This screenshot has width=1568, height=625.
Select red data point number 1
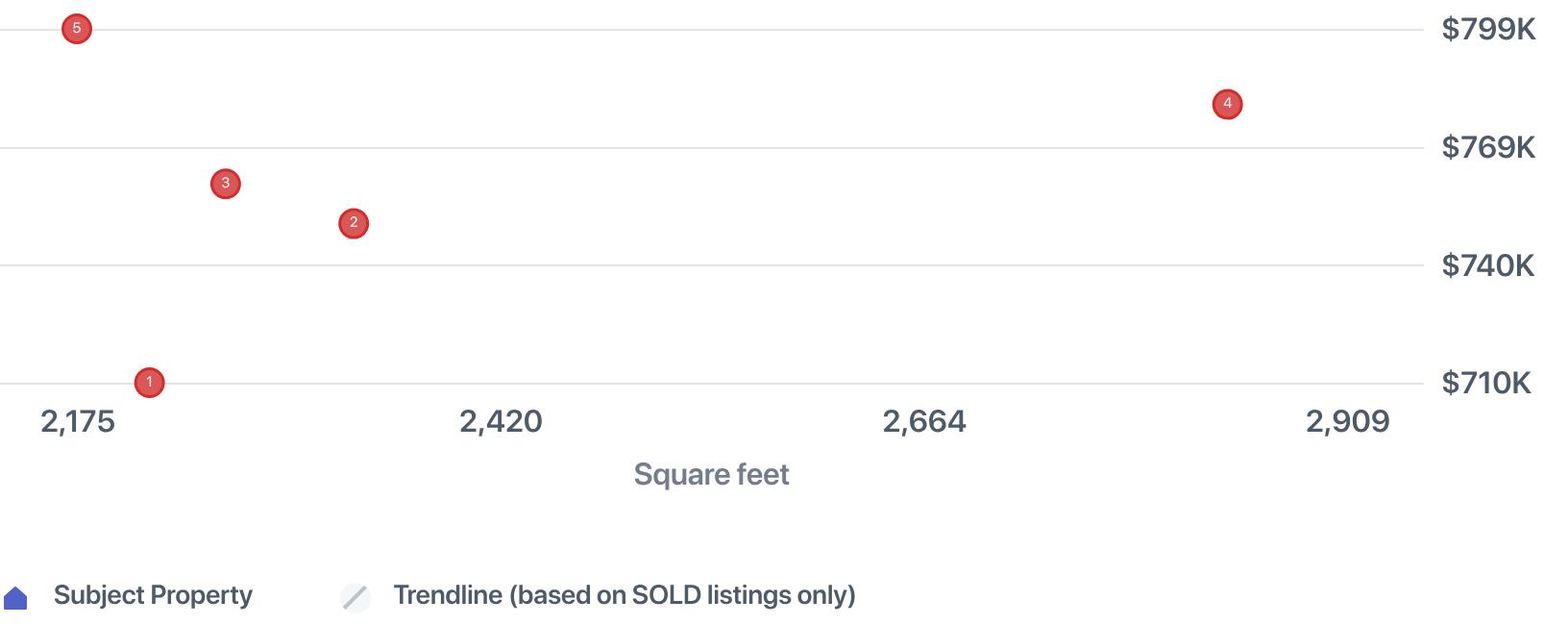click(x=149, y=383)
